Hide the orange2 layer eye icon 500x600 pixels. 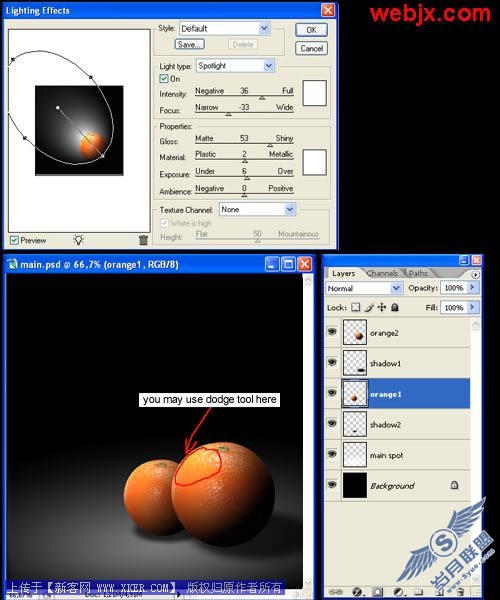coord(332,331)
